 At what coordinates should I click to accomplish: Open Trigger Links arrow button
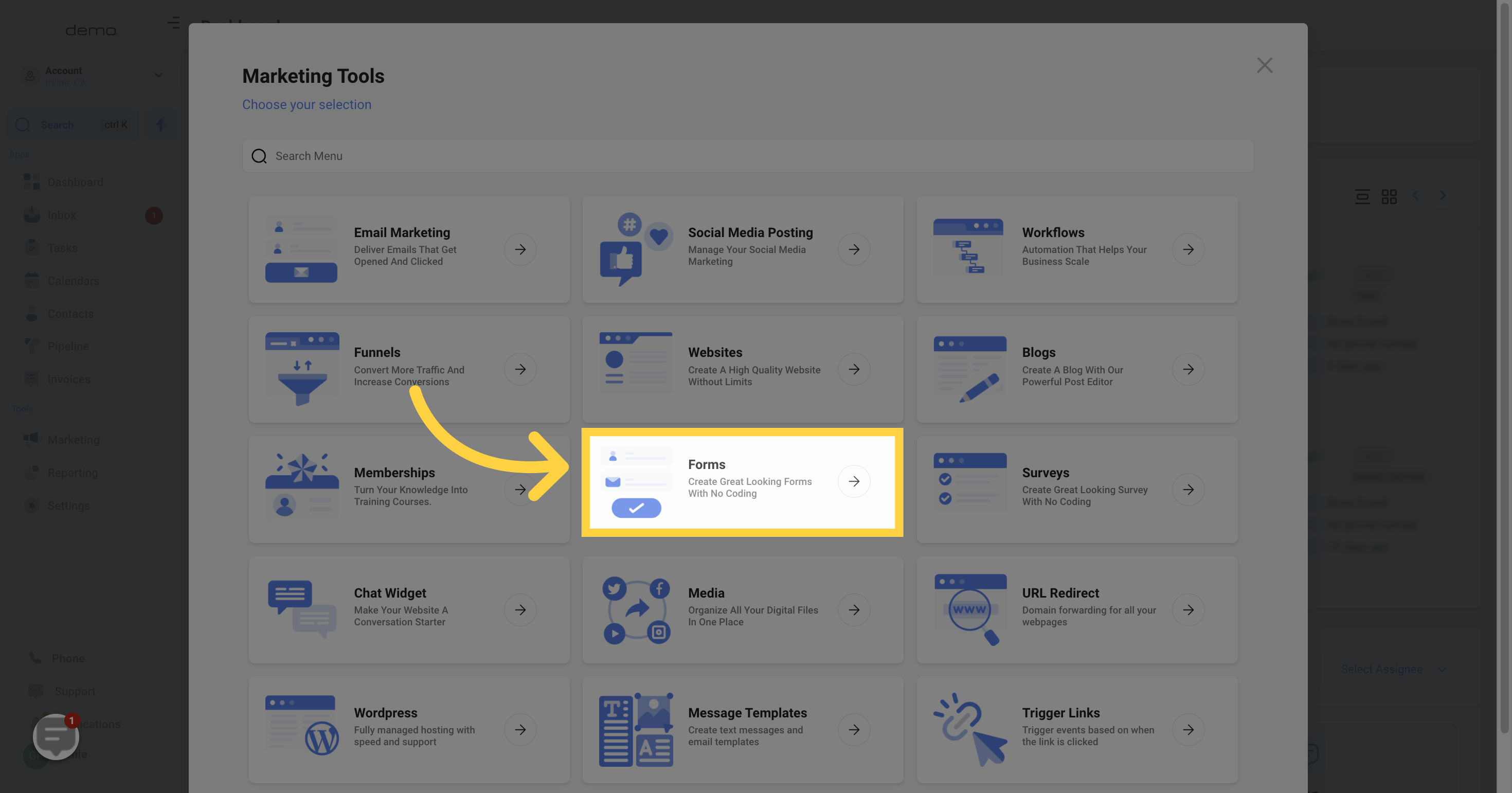pos(1188,730)
